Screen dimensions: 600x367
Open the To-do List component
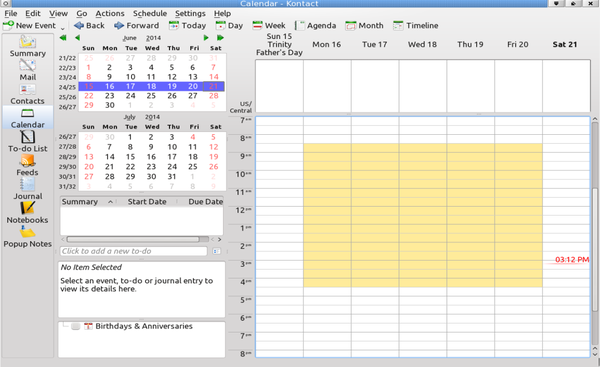28,141
